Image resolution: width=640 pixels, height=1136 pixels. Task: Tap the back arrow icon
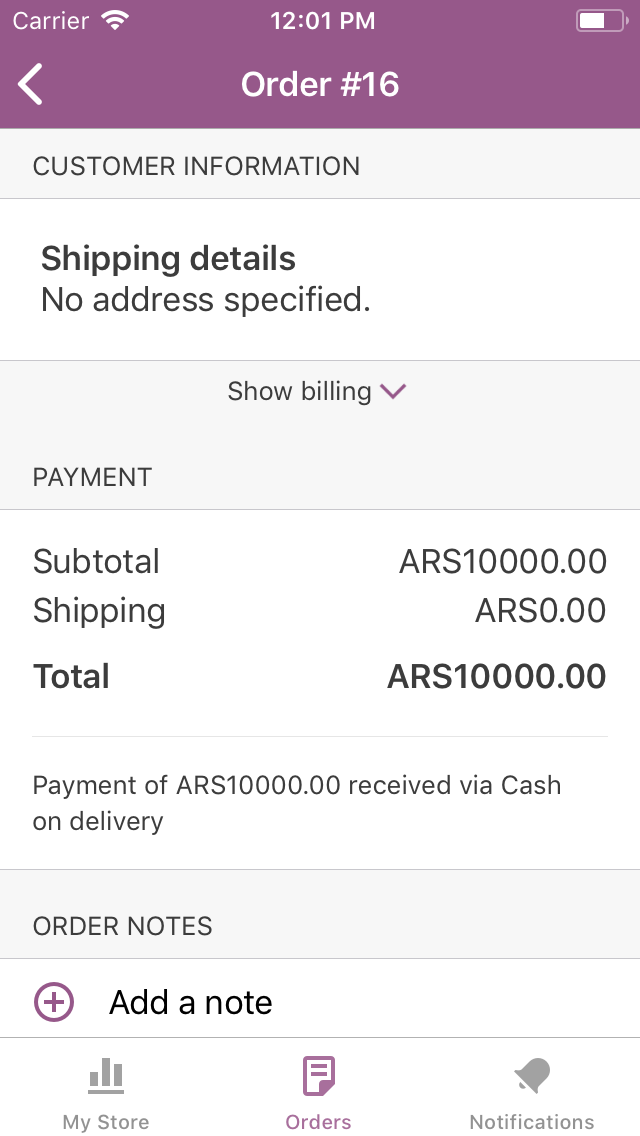click(30, 84)
